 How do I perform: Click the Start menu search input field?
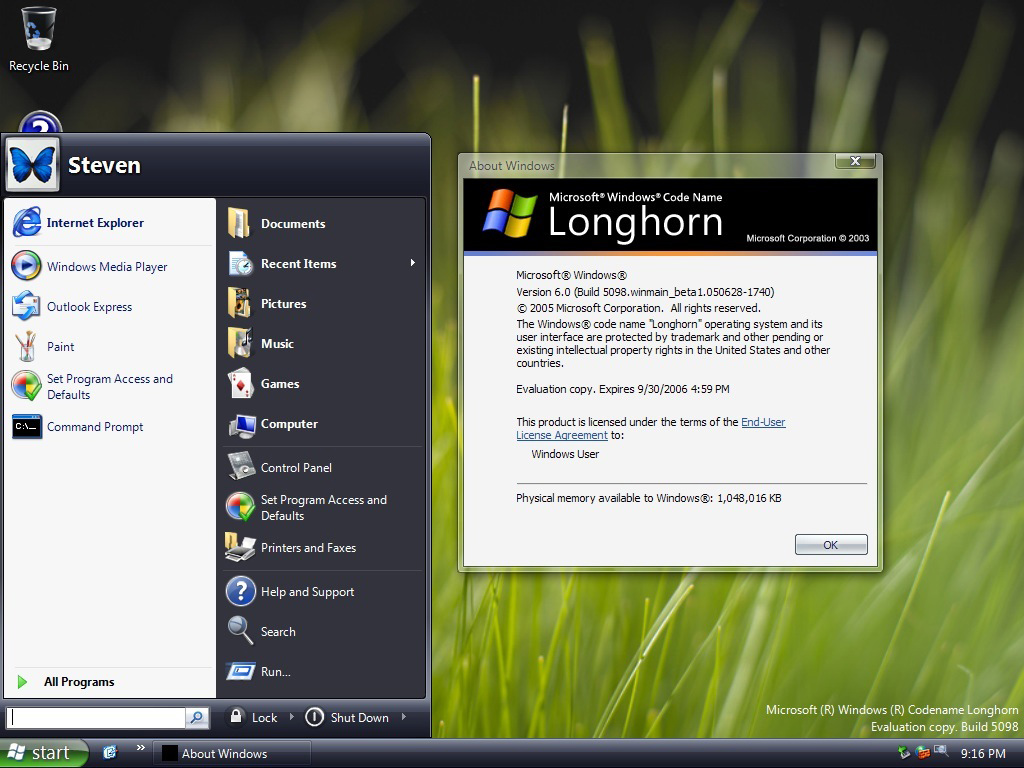point(97,717)
